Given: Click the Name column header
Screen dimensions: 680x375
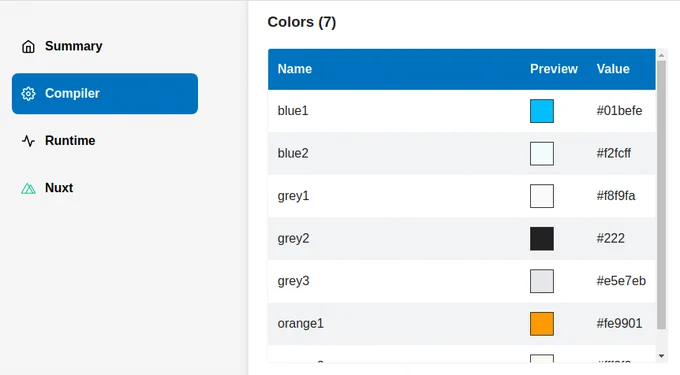Looking at the screenshot, I should click(x=294, y=69).
